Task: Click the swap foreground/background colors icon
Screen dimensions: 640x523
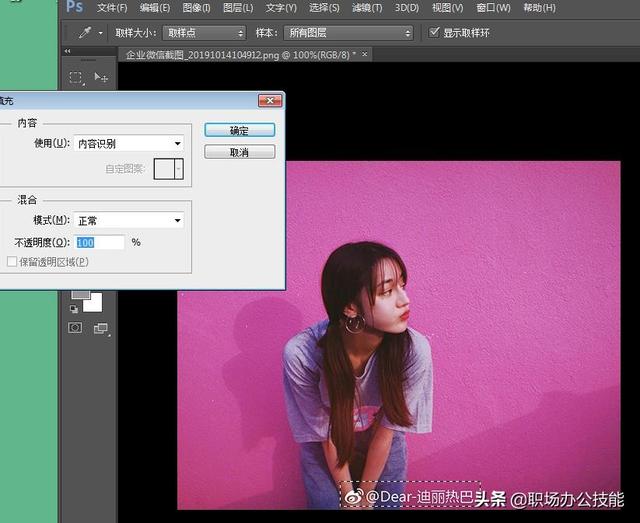Action: (74, 309)
